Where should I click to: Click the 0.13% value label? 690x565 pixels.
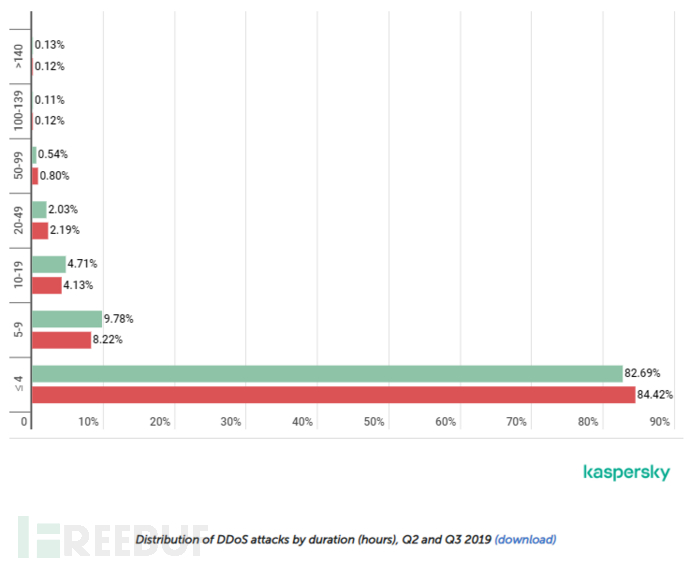pos(50,45)
